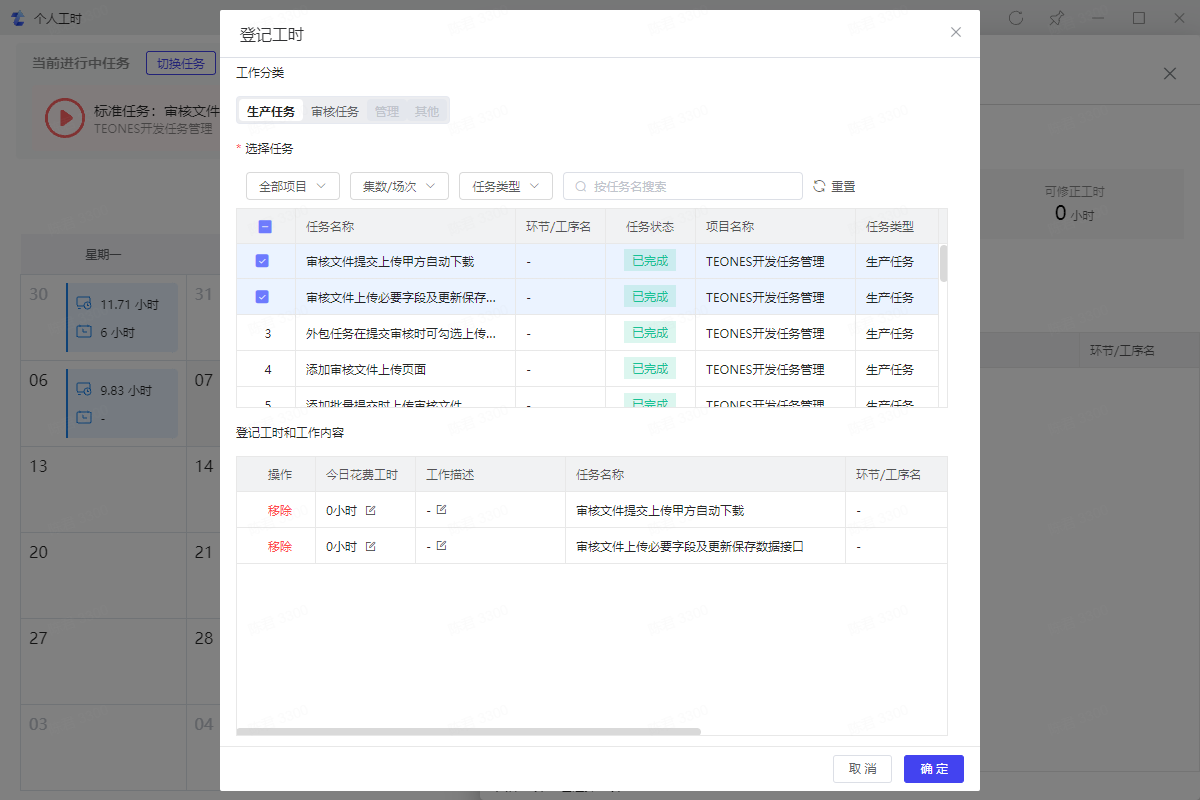The image size is (1200, 800).
Task: Select the 生产任务 category tab
Action: (x=271, y=111)
